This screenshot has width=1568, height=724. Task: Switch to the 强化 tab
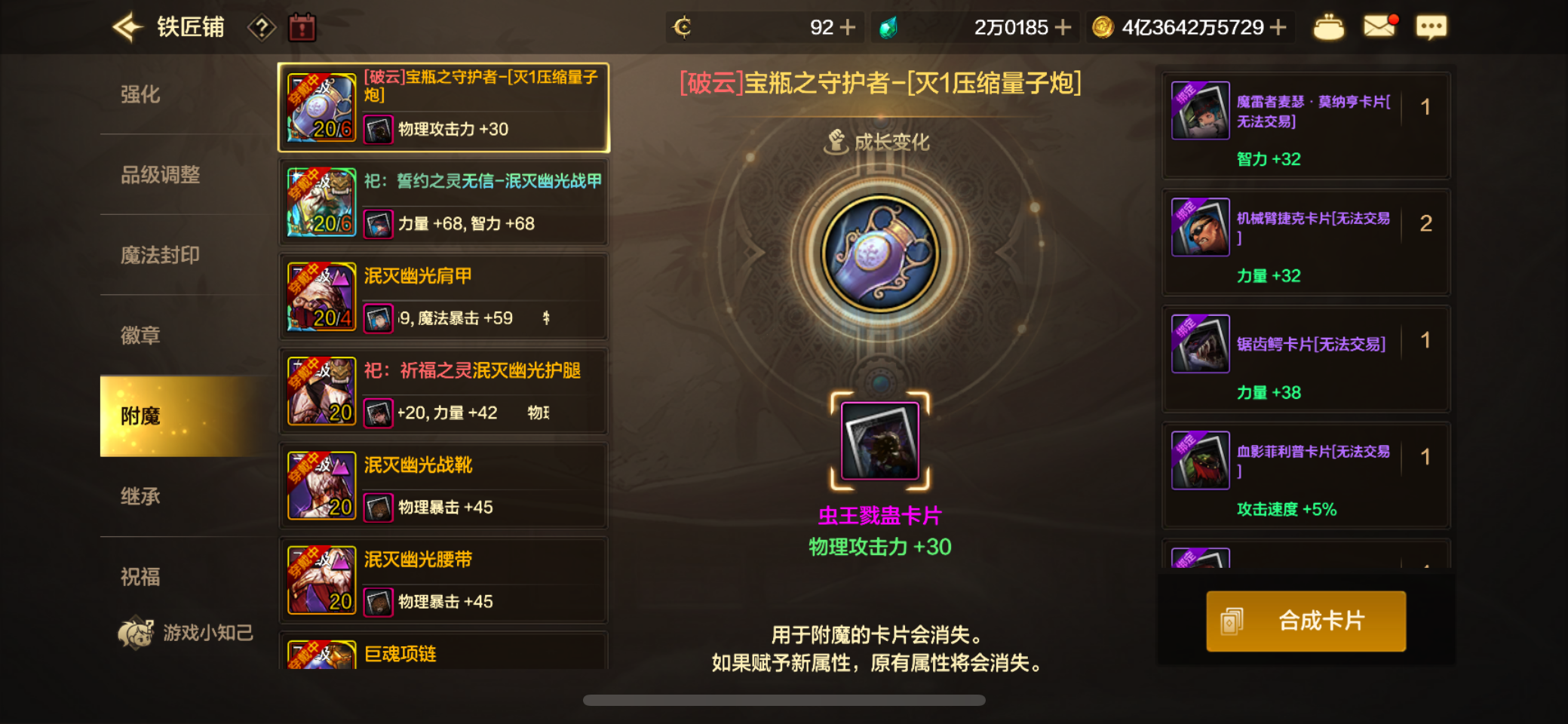(x=140, y=94)
